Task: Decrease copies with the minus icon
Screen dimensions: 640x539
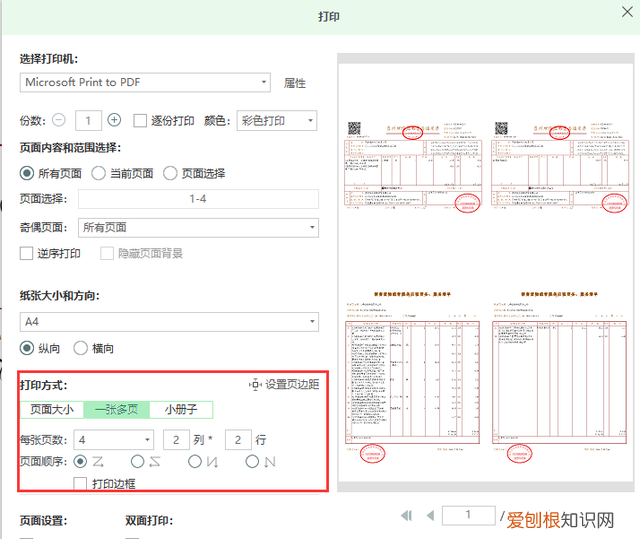Action: pos(59,120)
